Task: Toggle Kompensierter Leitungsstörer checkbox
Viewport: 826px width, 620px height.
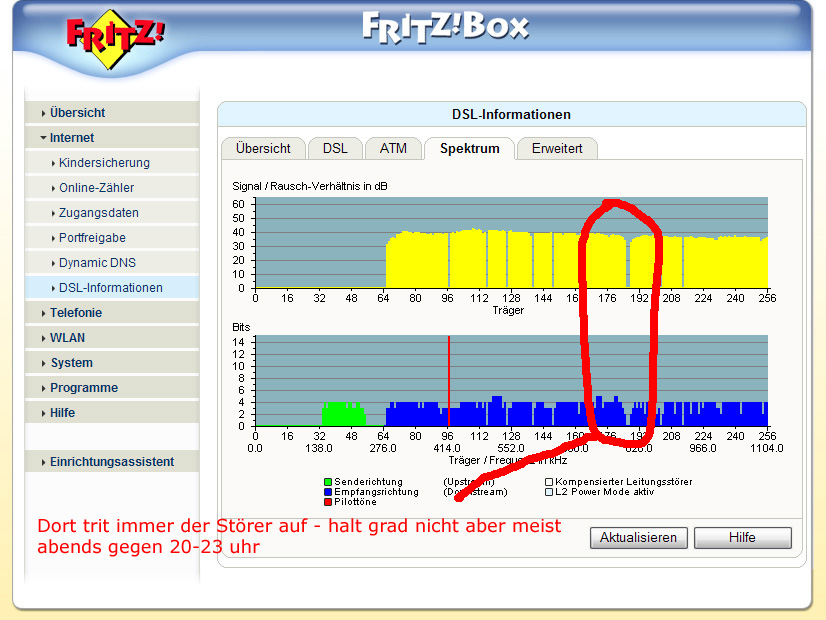Action: 549,482
